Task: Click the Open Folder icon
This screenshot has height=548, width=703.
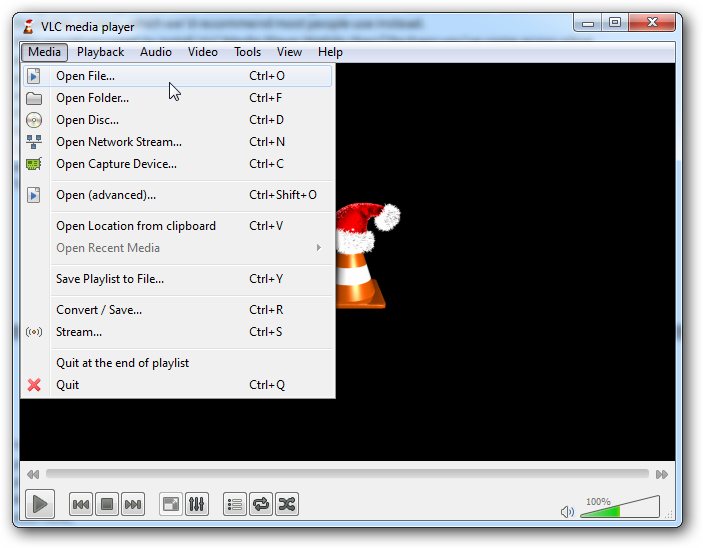Action: click(34, 98)
